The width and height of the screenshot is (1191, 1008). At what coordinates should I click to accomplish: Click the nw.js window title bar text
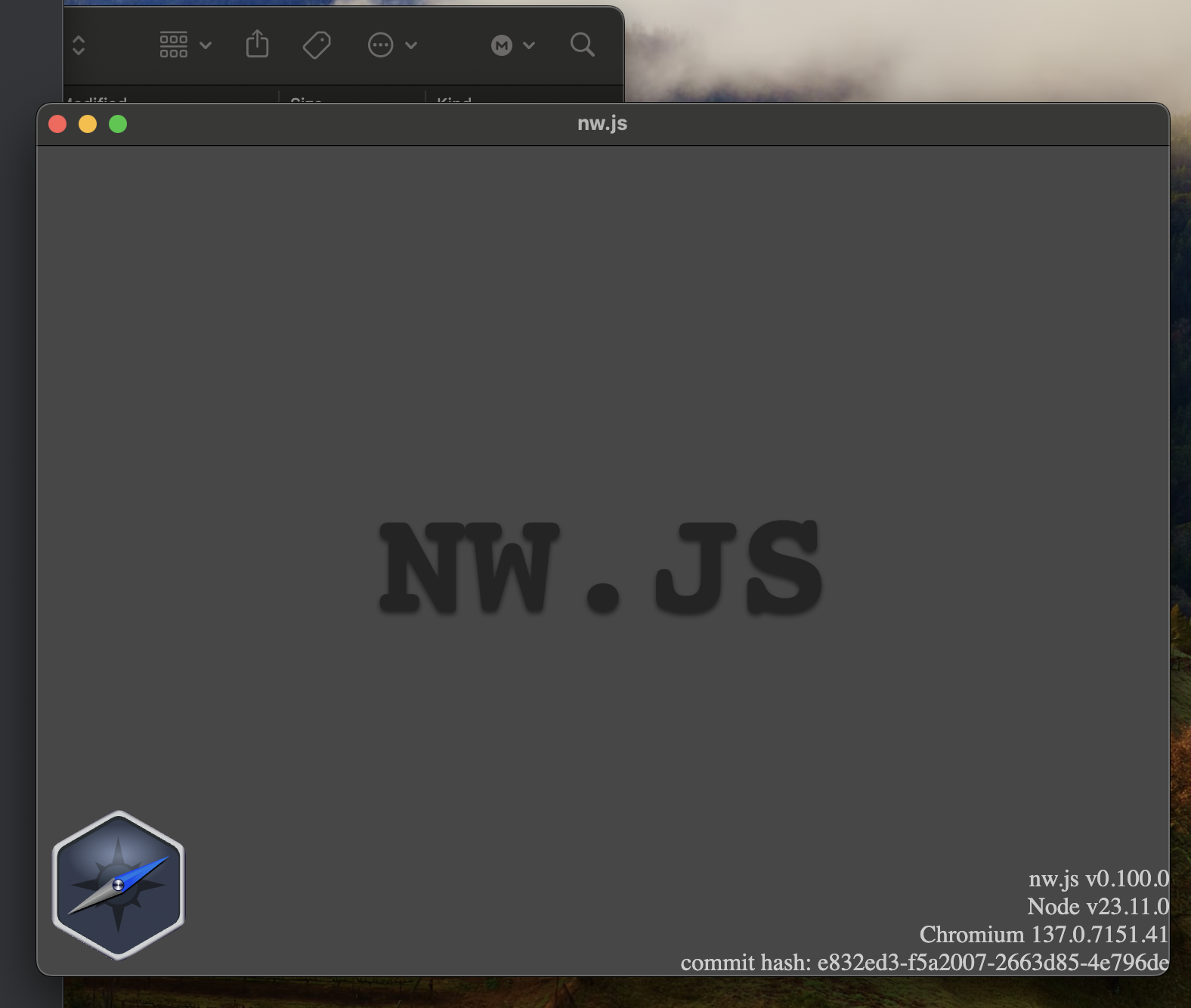pos(602,123)
